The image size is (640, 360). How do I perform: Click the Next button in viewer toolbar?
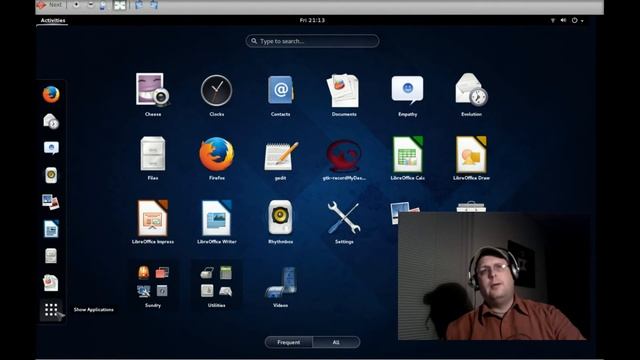(x=50, y=5)
